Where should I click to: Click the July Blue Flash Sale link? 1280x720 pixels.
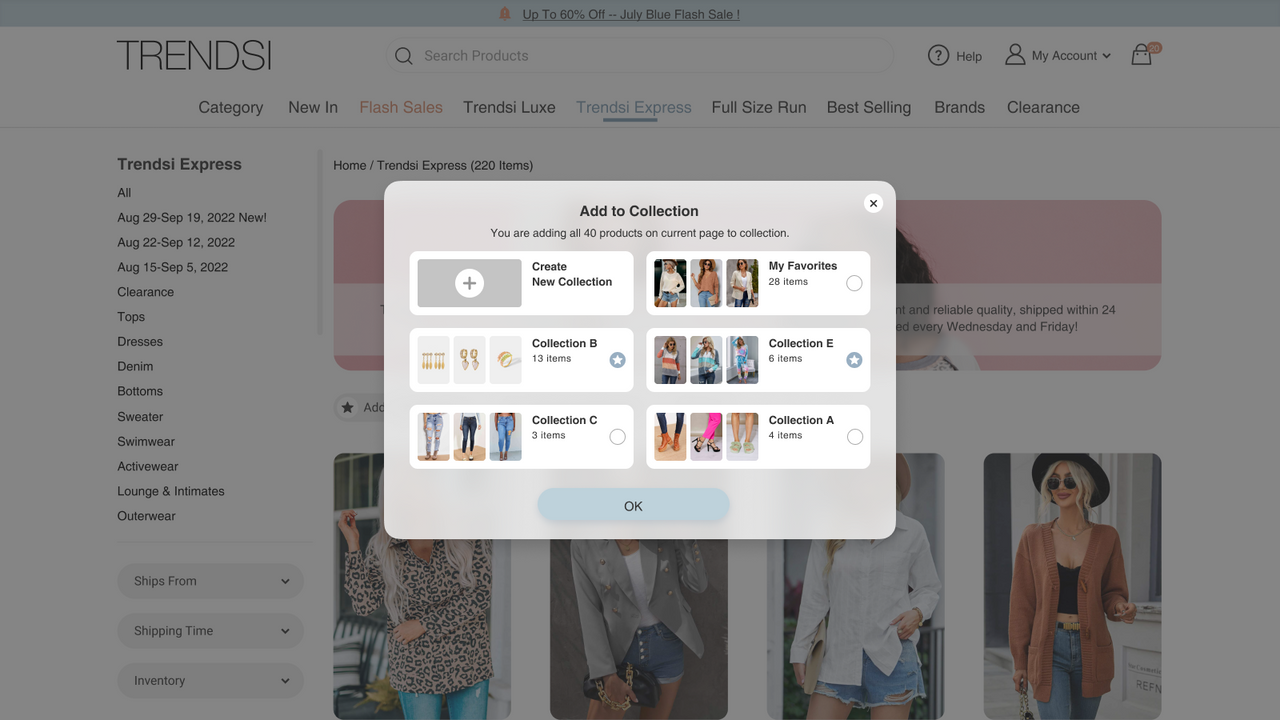tap(631, 14)
